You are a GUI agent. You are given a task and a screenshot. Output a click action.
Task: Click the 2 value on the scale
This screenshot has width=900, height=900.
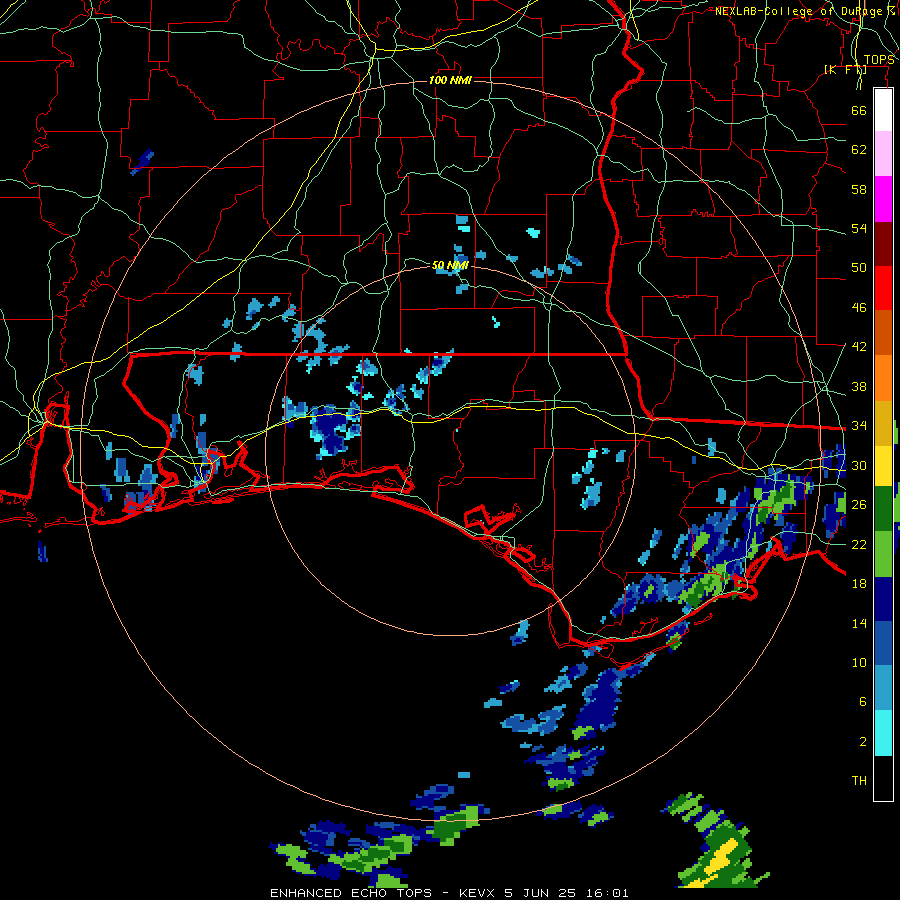click(862, 742)
